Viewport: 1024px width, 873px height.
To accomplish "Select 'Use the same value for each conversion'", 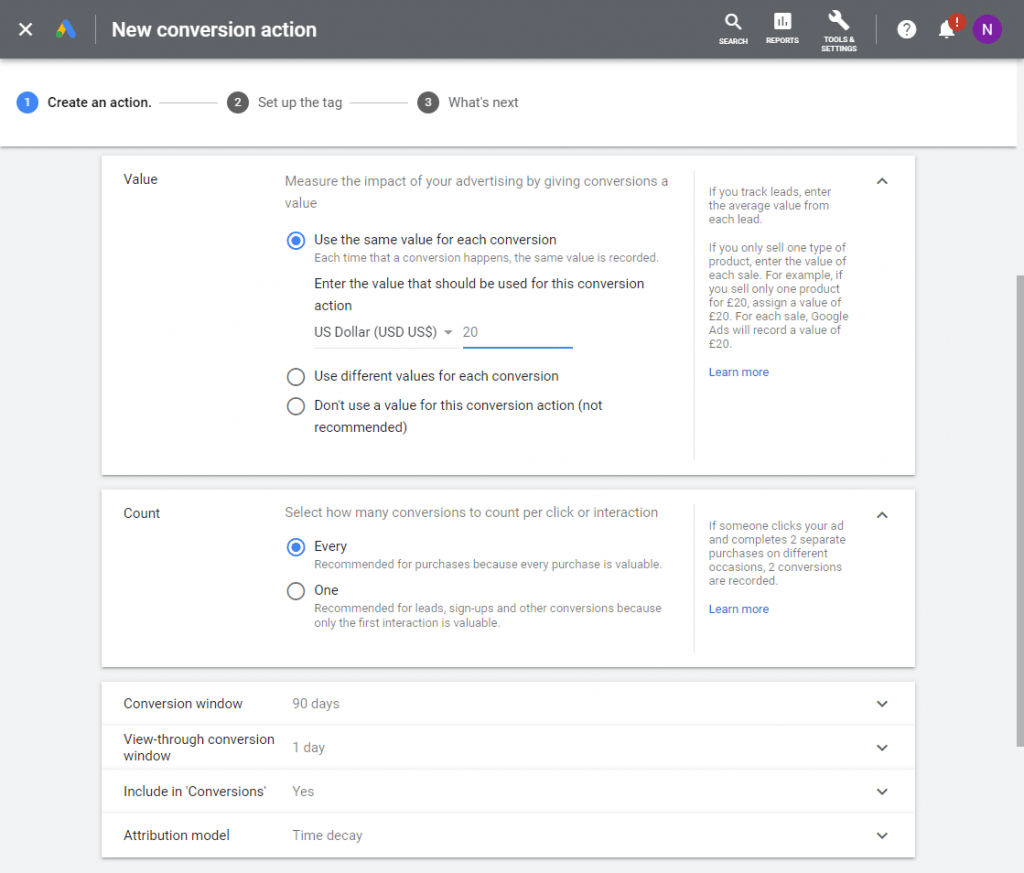I will click(296, 240).
